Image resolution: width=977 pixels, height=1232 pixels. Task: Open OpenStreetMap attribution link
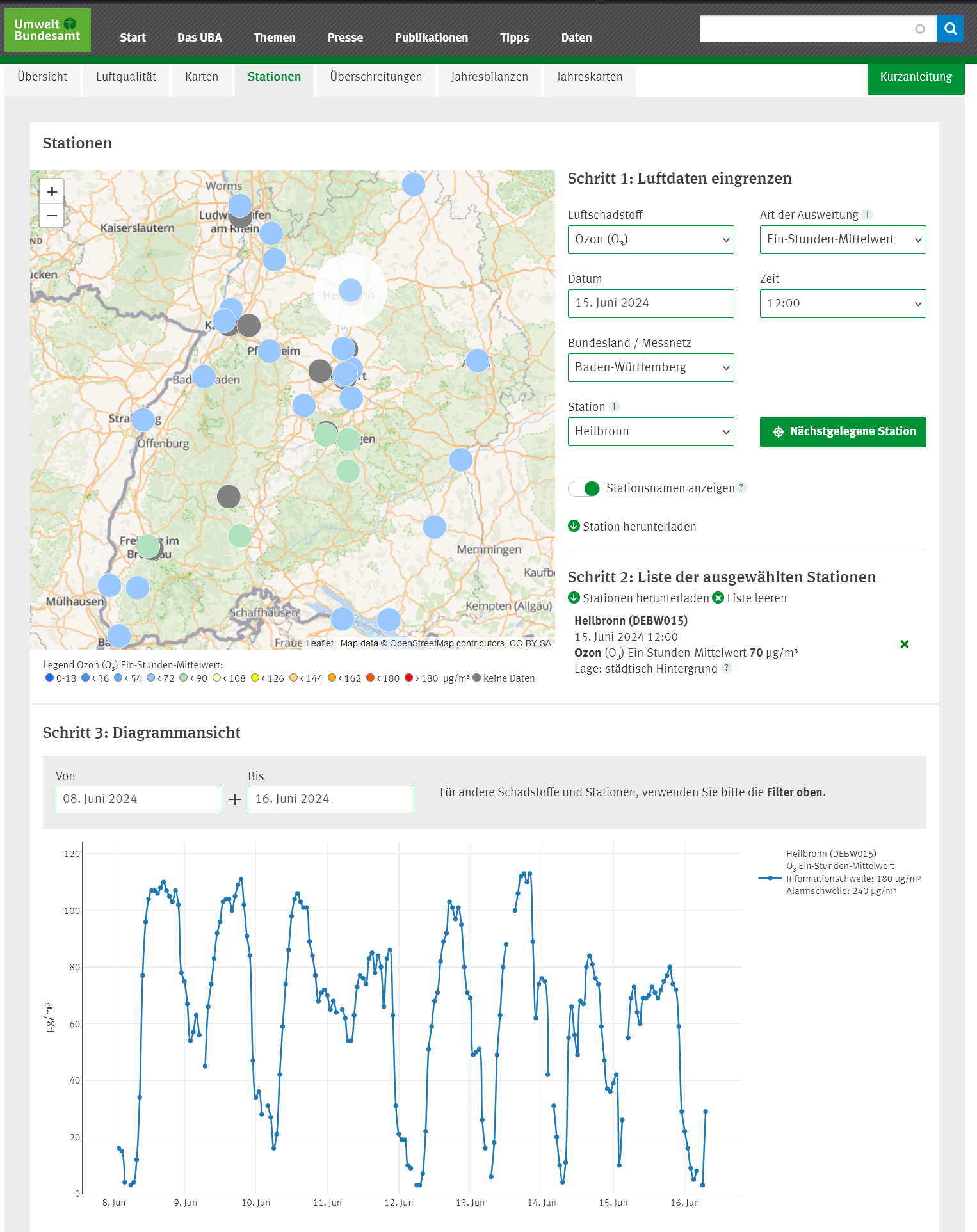pyautogui.click(x=423, y=643)
